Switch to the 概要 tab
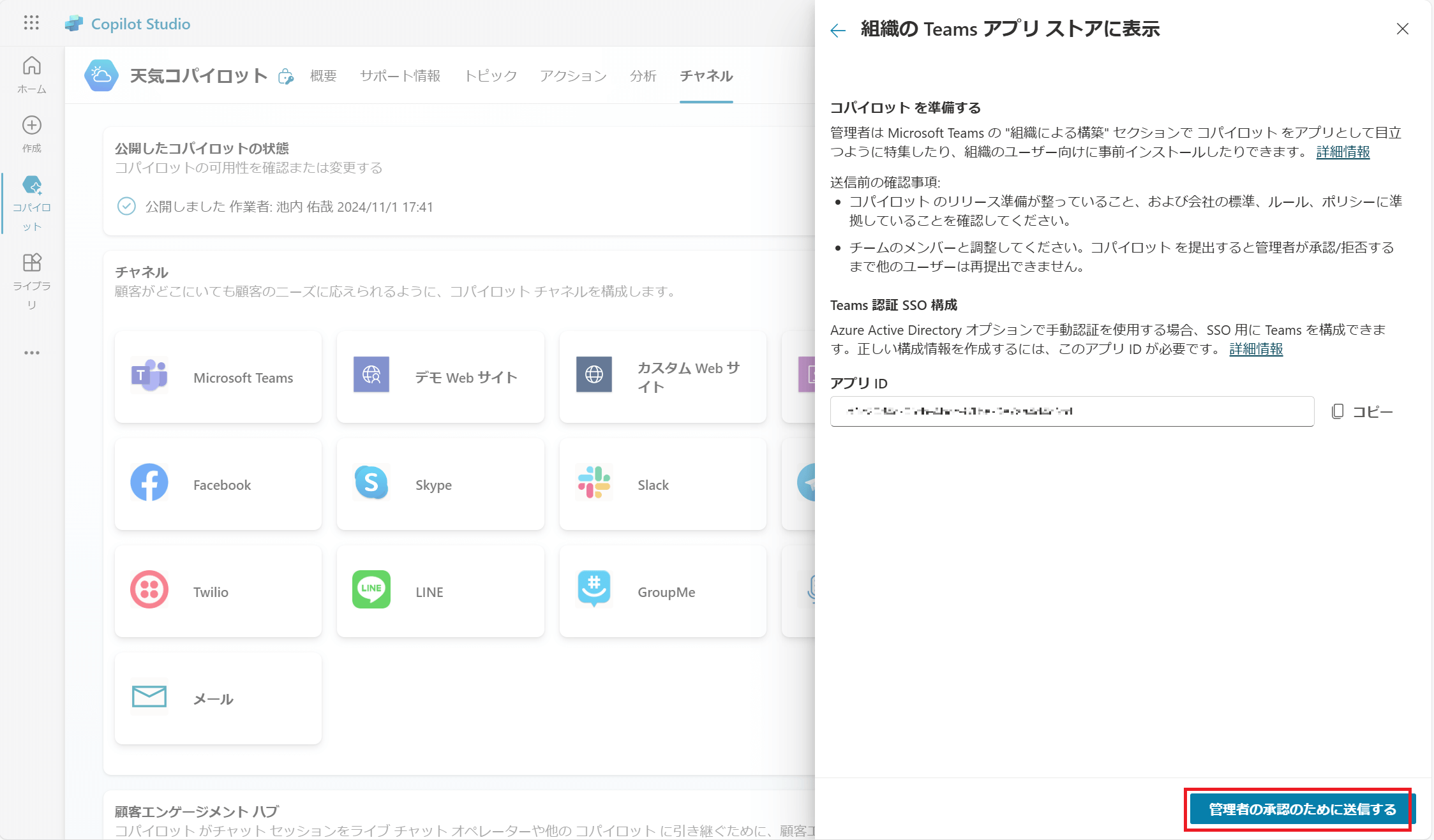 point(324,76)
